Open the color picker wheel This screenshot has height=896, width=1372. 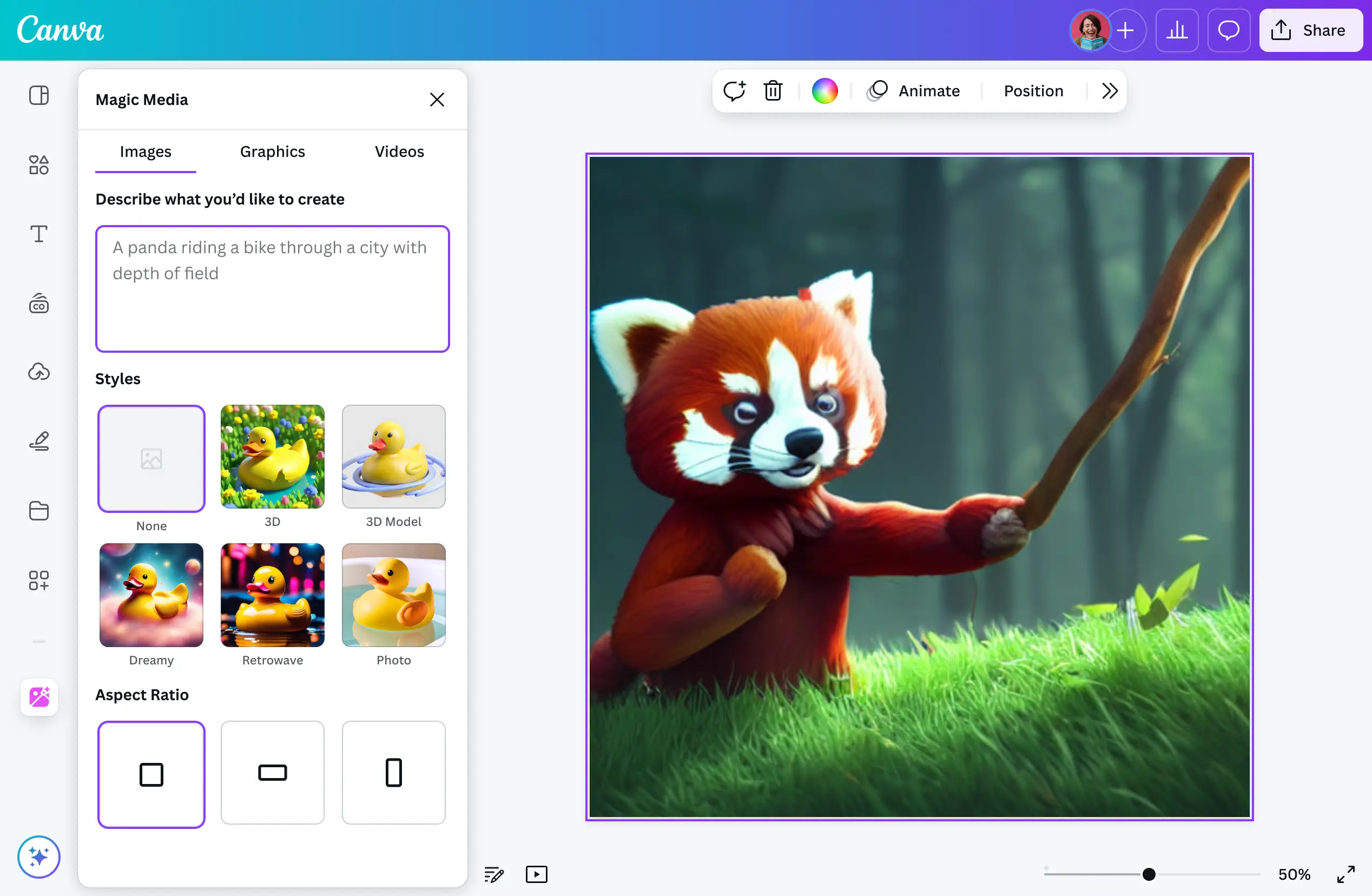[824, 90]
